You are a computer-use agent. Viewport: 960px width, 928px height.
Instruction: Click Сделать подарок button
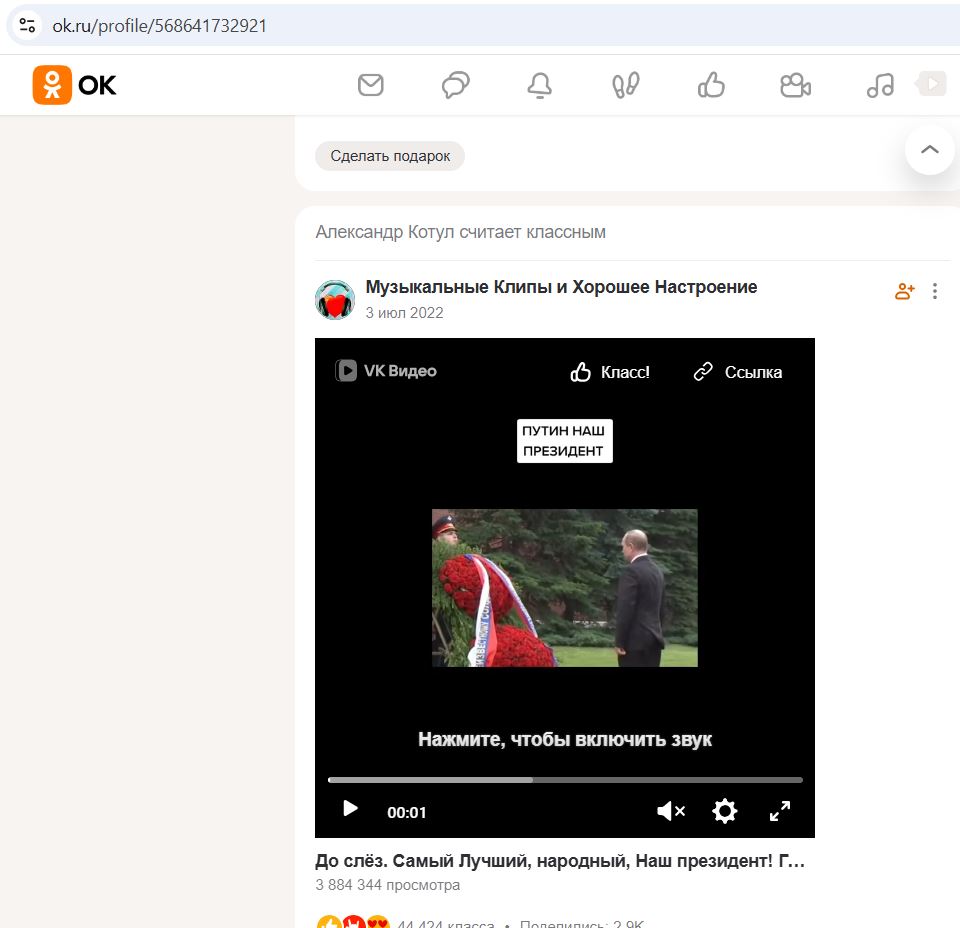coord(390,156)
